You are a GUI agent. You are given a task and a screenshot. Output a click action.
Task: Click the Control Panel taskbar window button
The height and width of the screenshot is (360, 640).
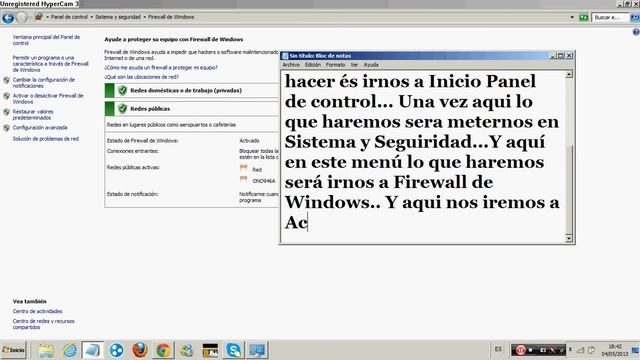(x=257, y=350)
